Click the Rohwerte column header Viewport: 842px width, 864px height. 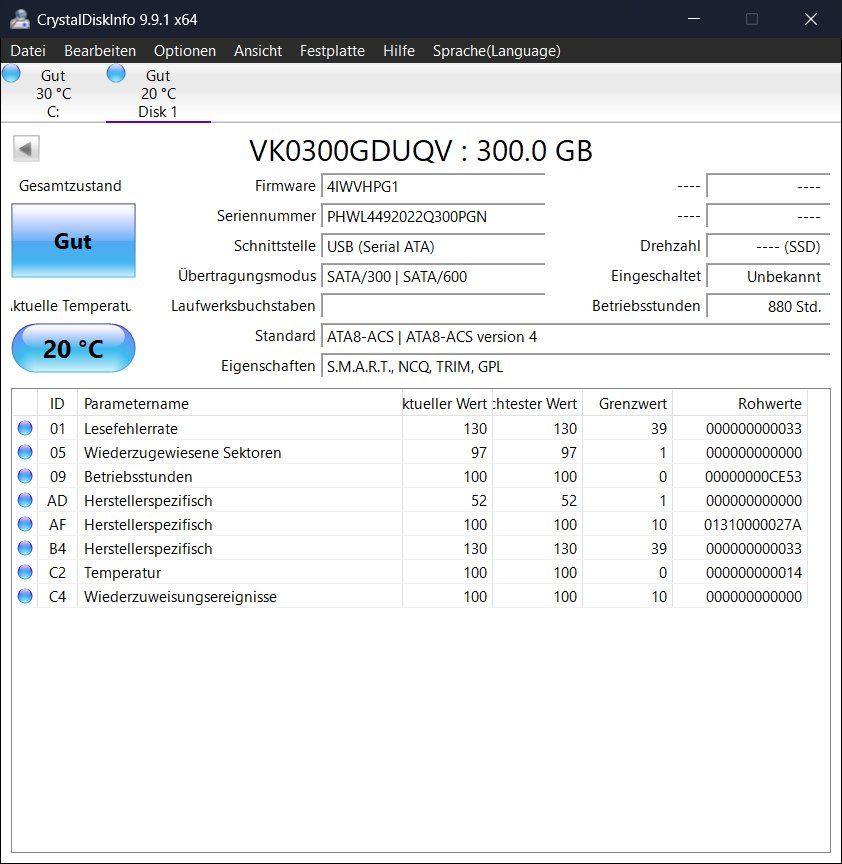740,403
